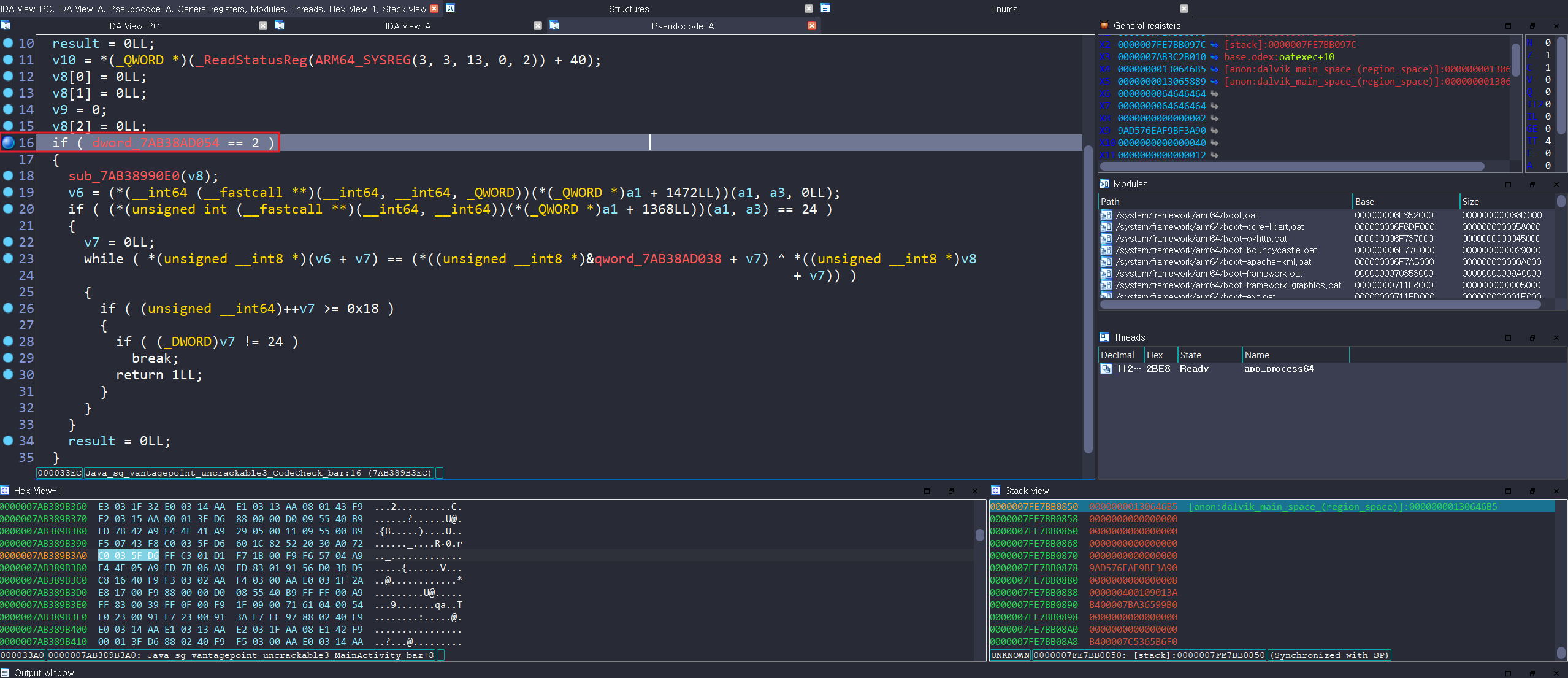This screenshot has width=1568, height=678.
Task: Toggle breakpoint dot on line 11
Action: 8,60
